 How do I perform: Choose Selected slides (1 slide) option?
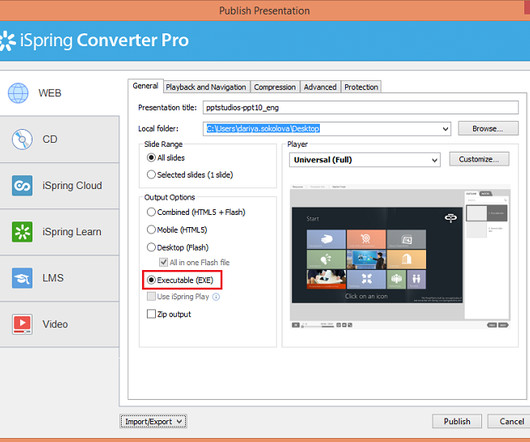pyautogui.click(x=151, y=175)
